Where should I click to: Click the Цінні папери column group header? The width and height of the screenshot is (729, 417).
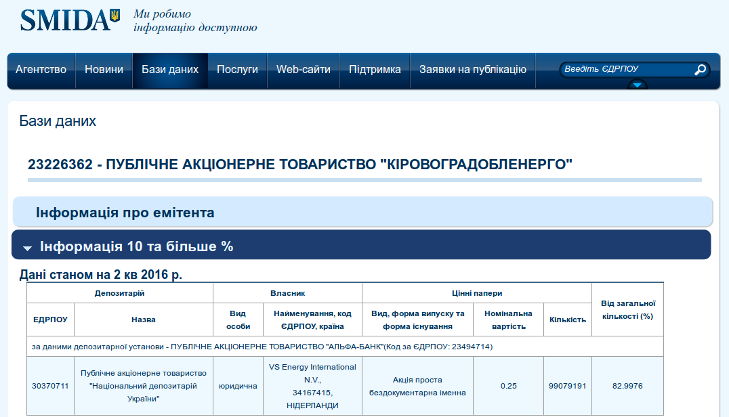coord(477,293)
